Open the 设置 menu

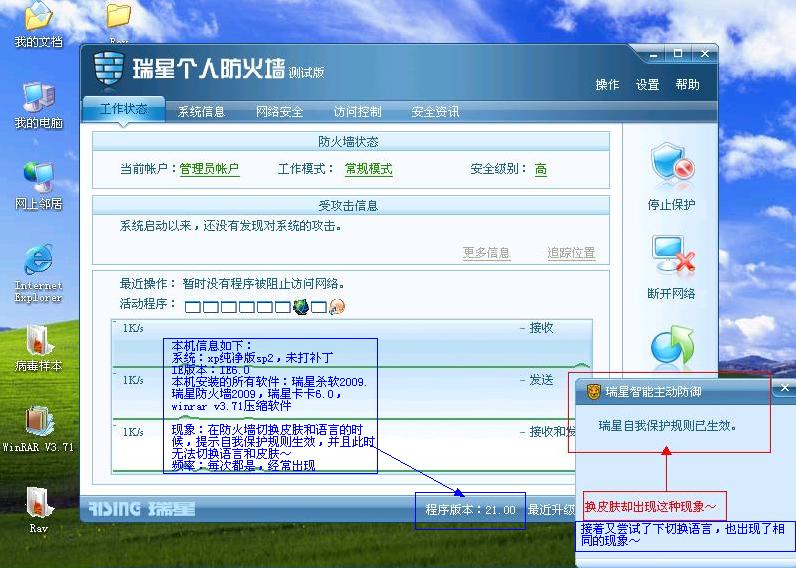(647, 85)
